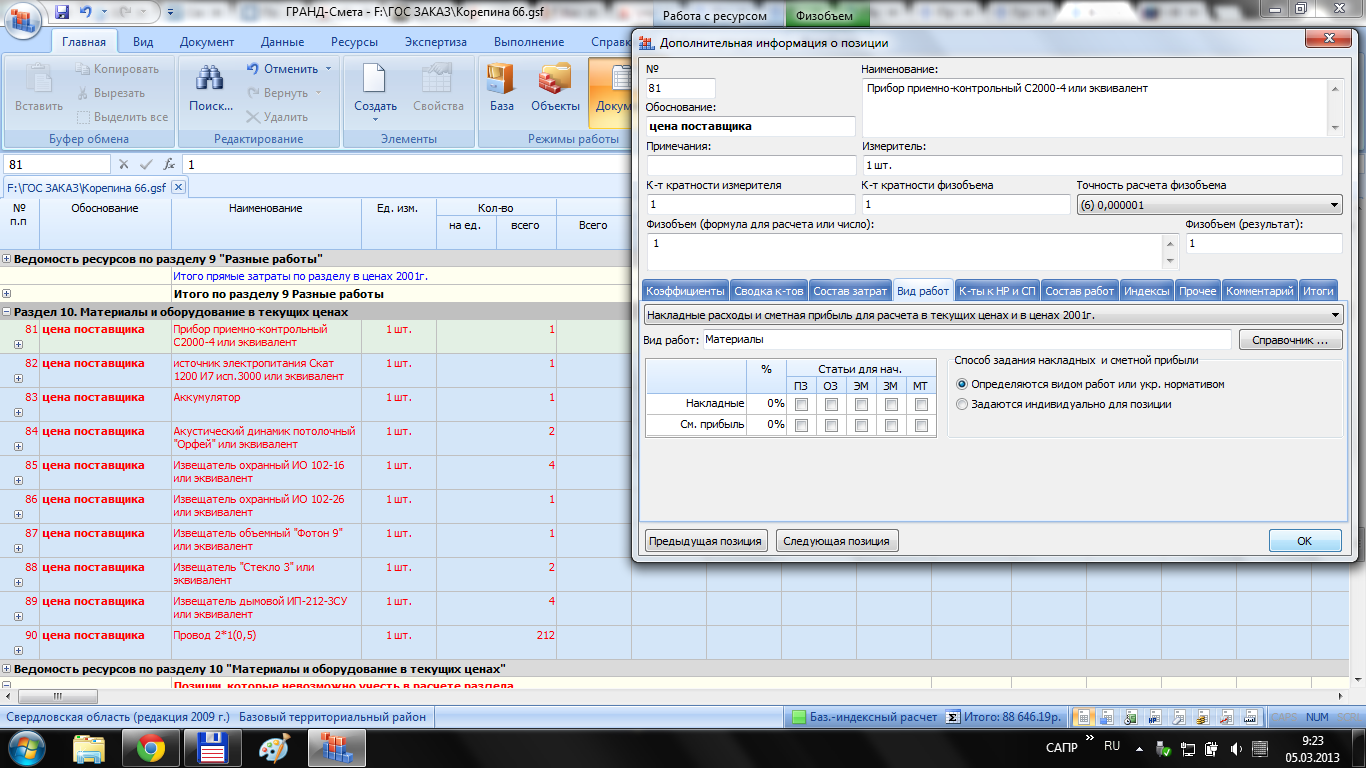Click the Создать new document icon
Viewport: 1366px width, 768px height.
pos(374,80)
